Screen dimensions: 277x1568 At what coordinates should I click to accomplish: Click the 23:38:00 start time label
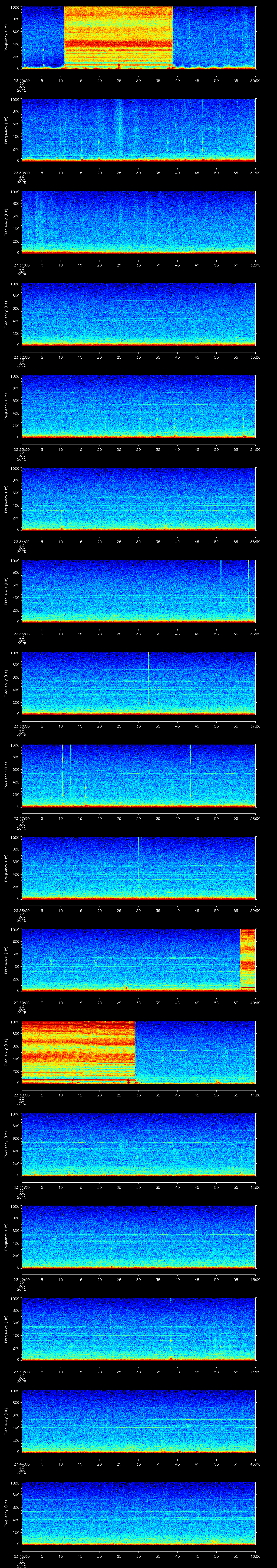click(x=21, y=910)
